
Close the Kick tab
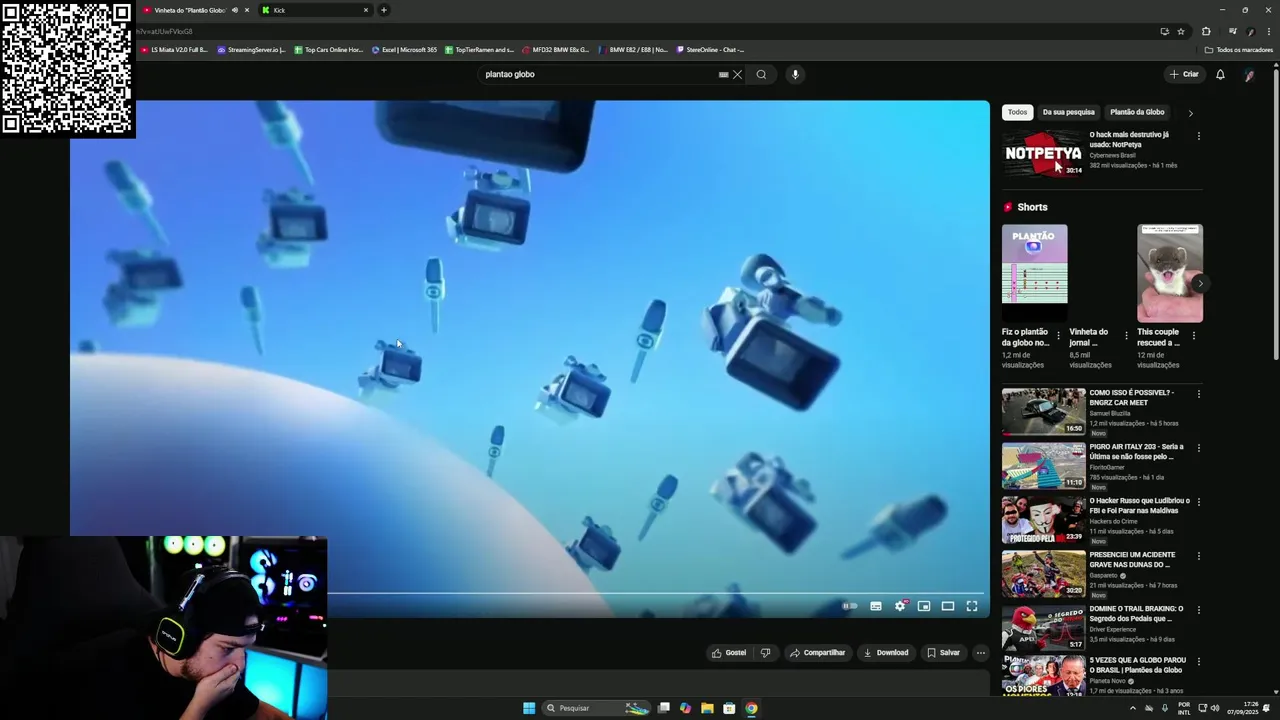pyautogui.click(x=365, y=10)
